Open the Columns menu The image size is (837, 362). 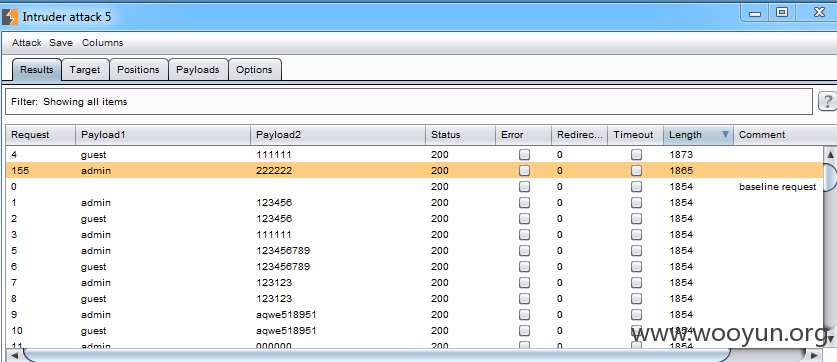click(x=102, y=43)
